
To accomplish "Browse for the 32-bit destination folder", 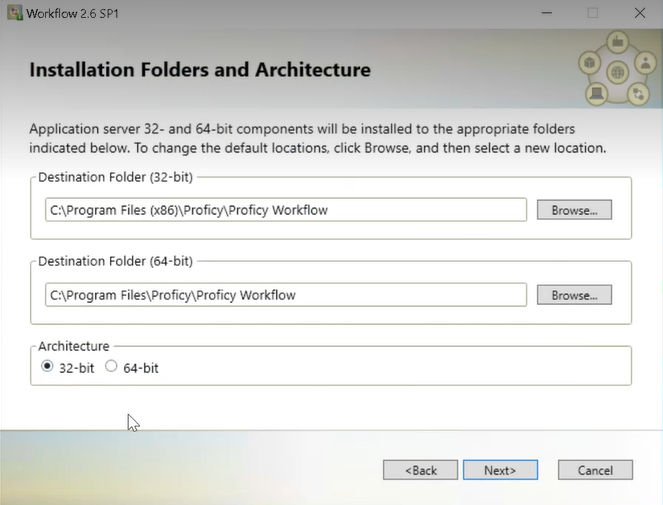I will point(574,210).
